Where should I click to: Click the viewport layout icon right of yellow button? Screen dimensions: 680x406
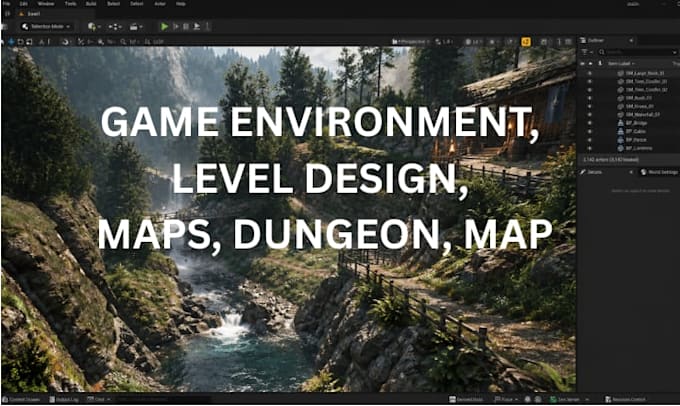[x=543, y=42]
